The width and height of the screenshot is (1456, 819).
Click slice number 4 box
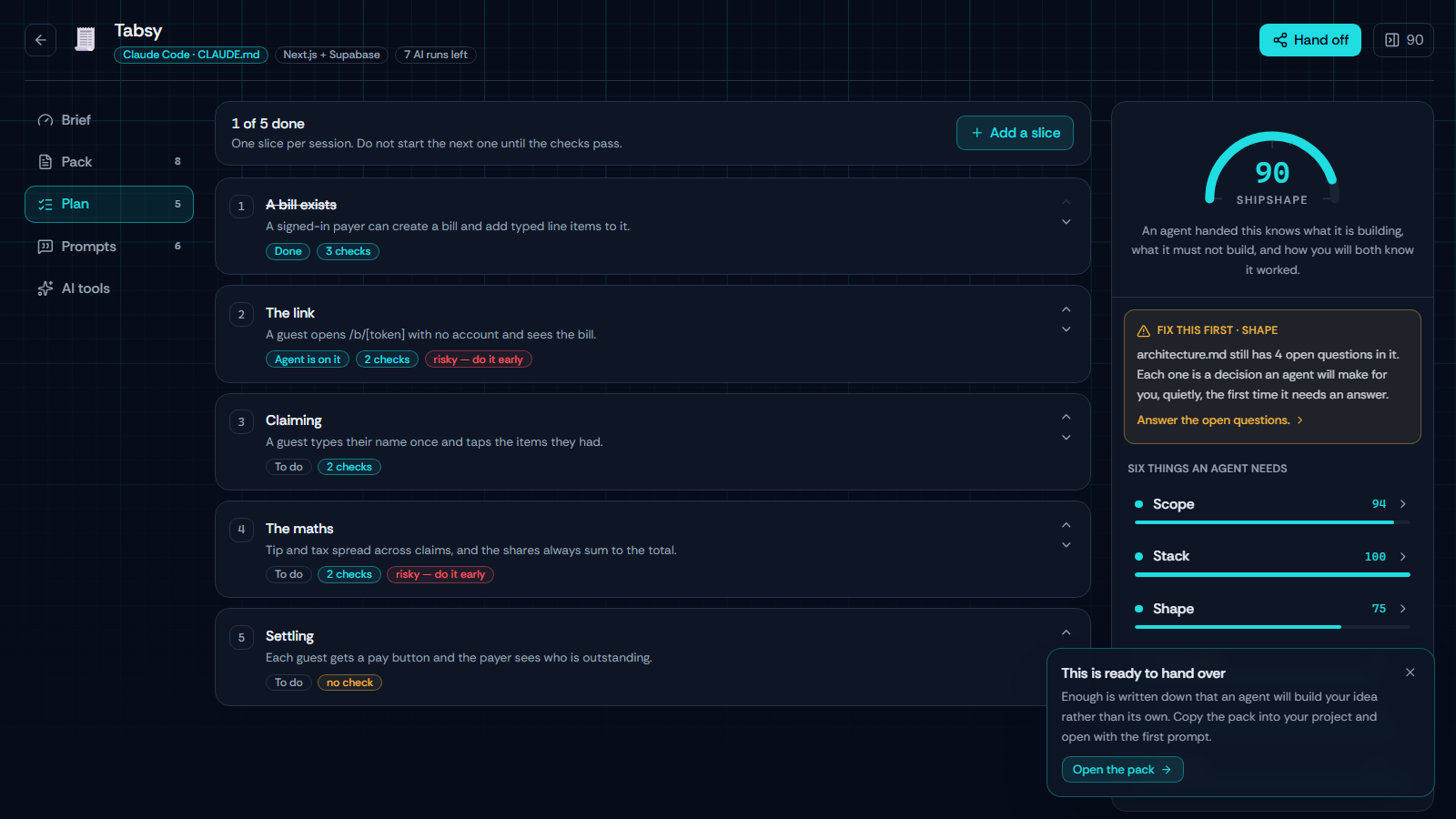point(241,529)
